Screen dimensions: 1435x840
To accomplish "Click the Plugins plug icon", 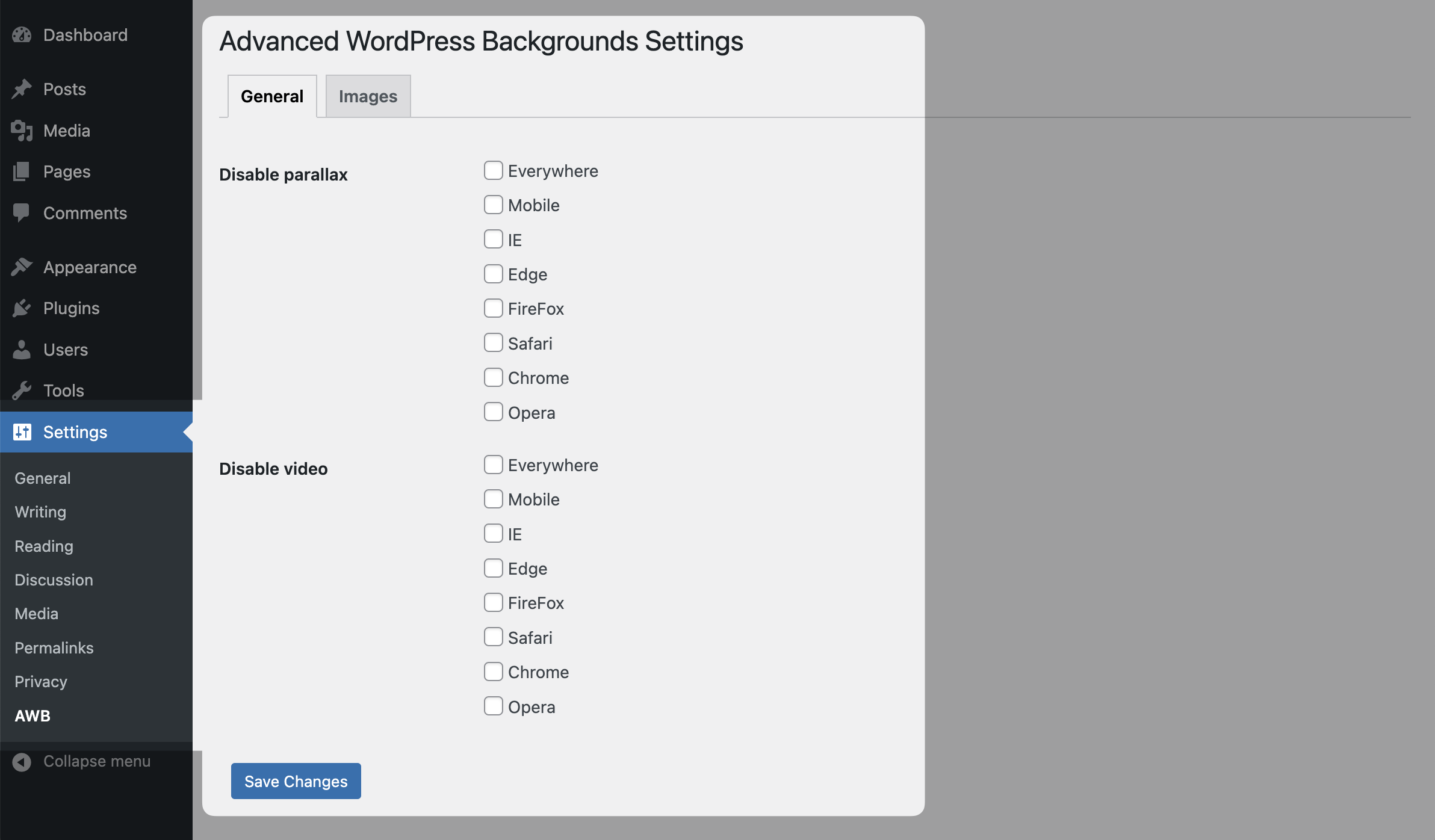I will (x=22, y=308).
